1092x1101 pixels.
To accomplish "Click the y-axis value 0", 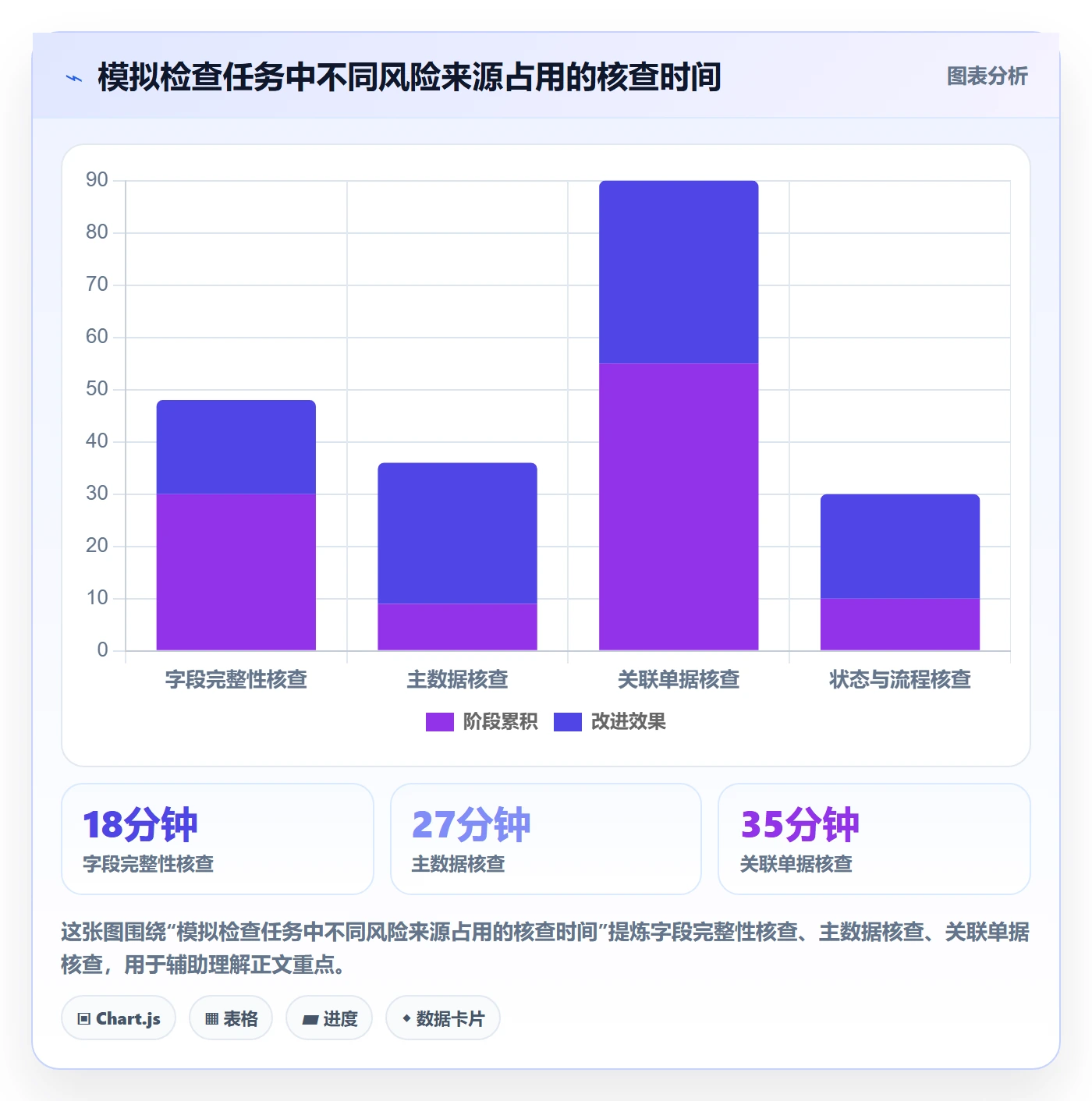I will coord(102,650).
